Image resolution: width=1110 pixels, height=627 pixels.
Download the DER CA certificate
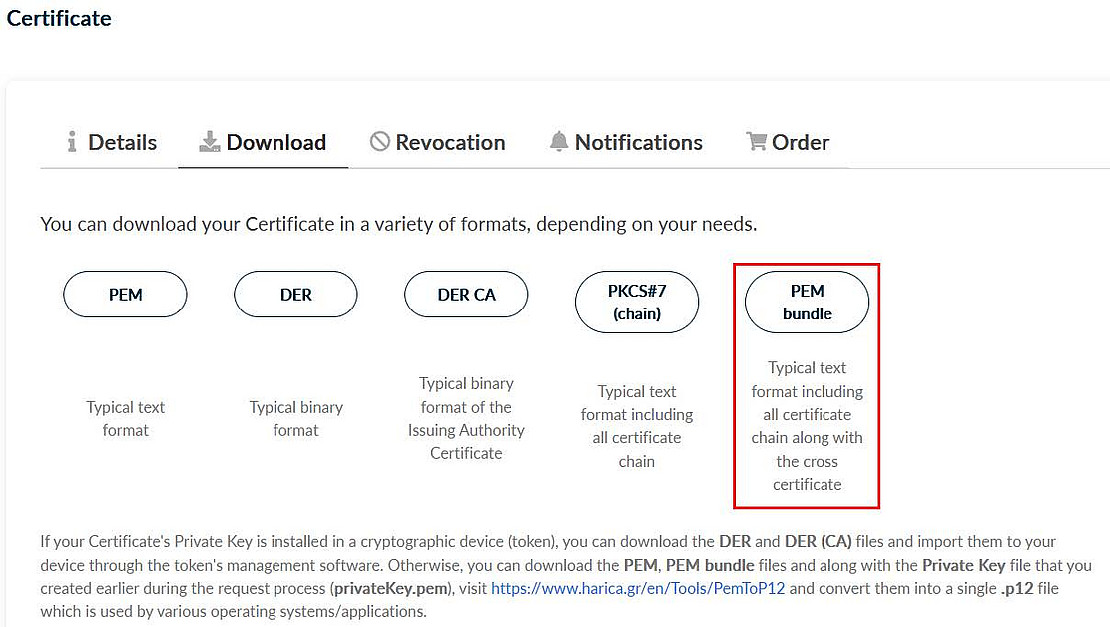tap(466, 295)
